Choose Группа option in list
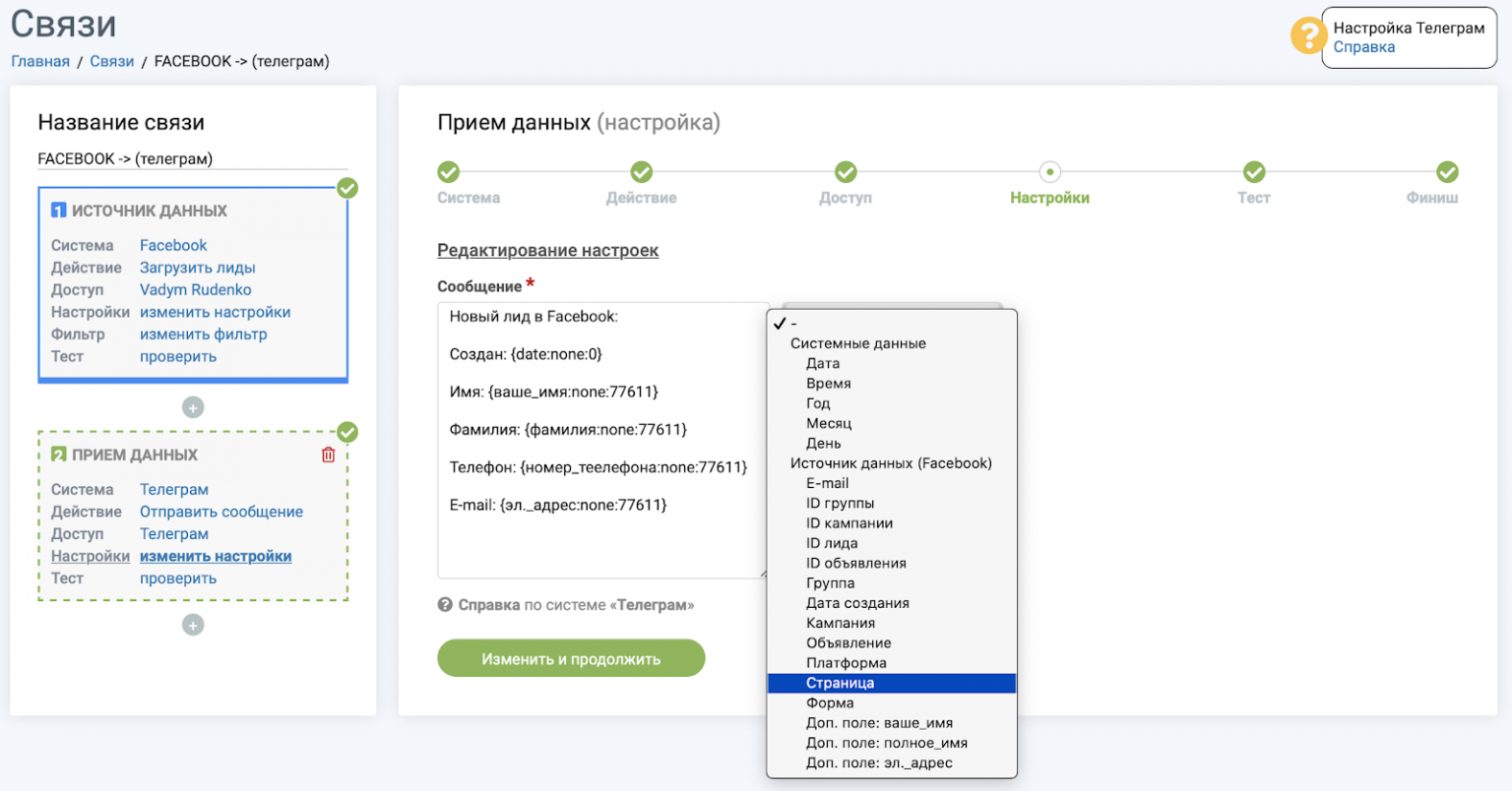 tap(892, 583)
